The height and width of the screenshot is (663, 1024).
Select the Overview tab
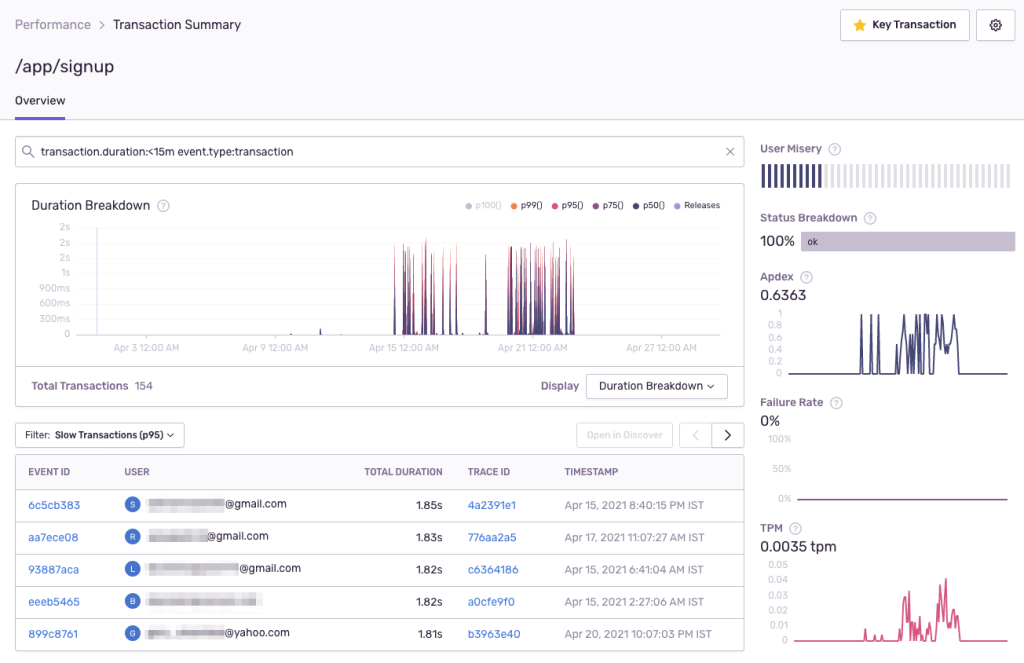[40, 101]
